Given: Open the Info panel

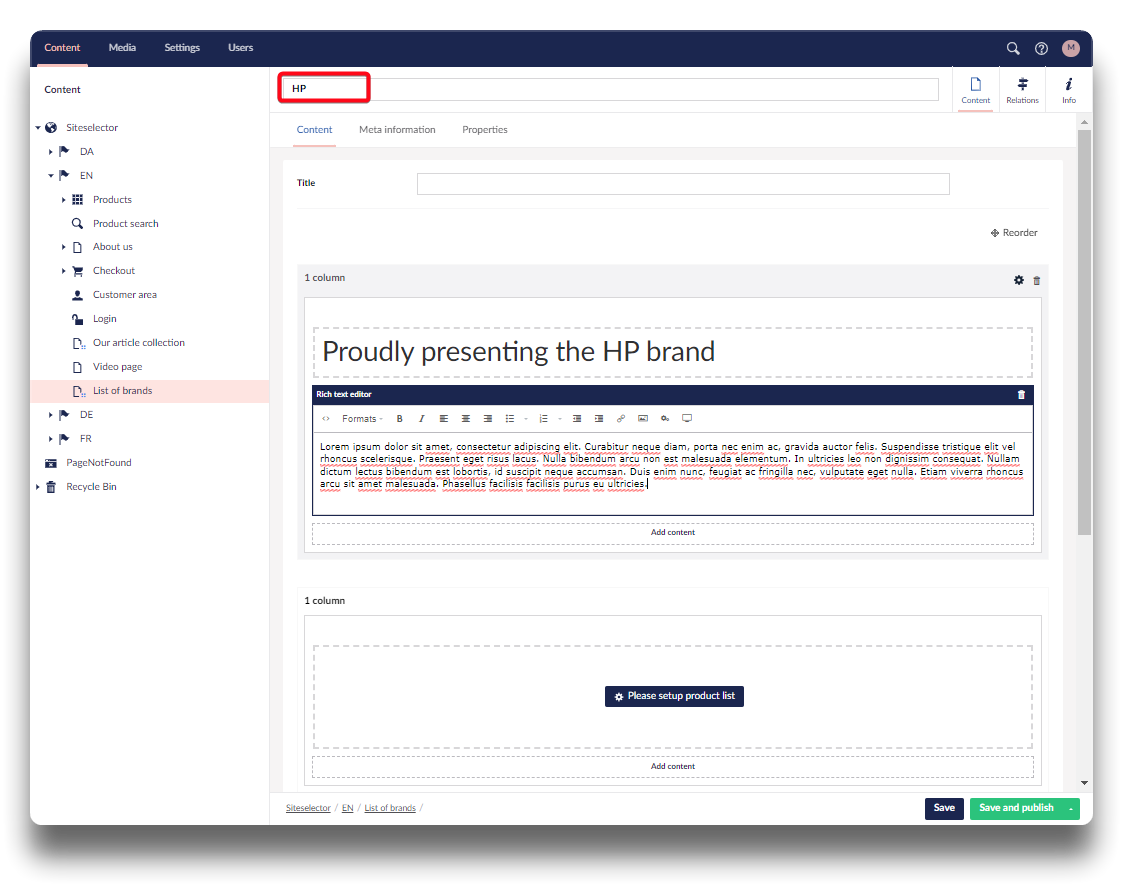Looking at the screenshot, I should (x=1069, y=90).
